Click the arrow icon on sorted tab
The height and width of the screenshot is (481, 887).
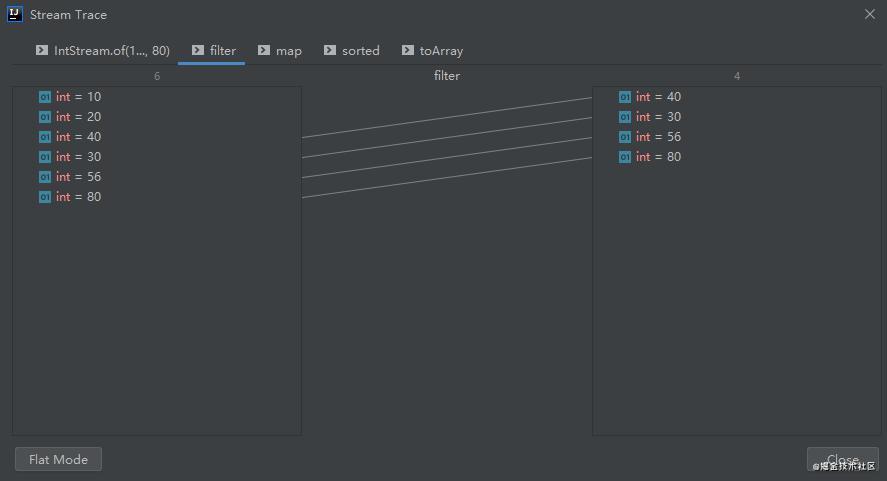coord(330,50)
